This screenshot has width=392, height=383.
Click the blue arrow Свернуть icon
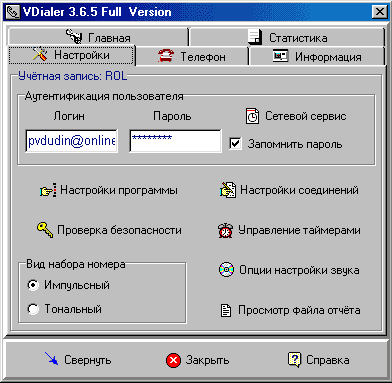click(51, 359)
